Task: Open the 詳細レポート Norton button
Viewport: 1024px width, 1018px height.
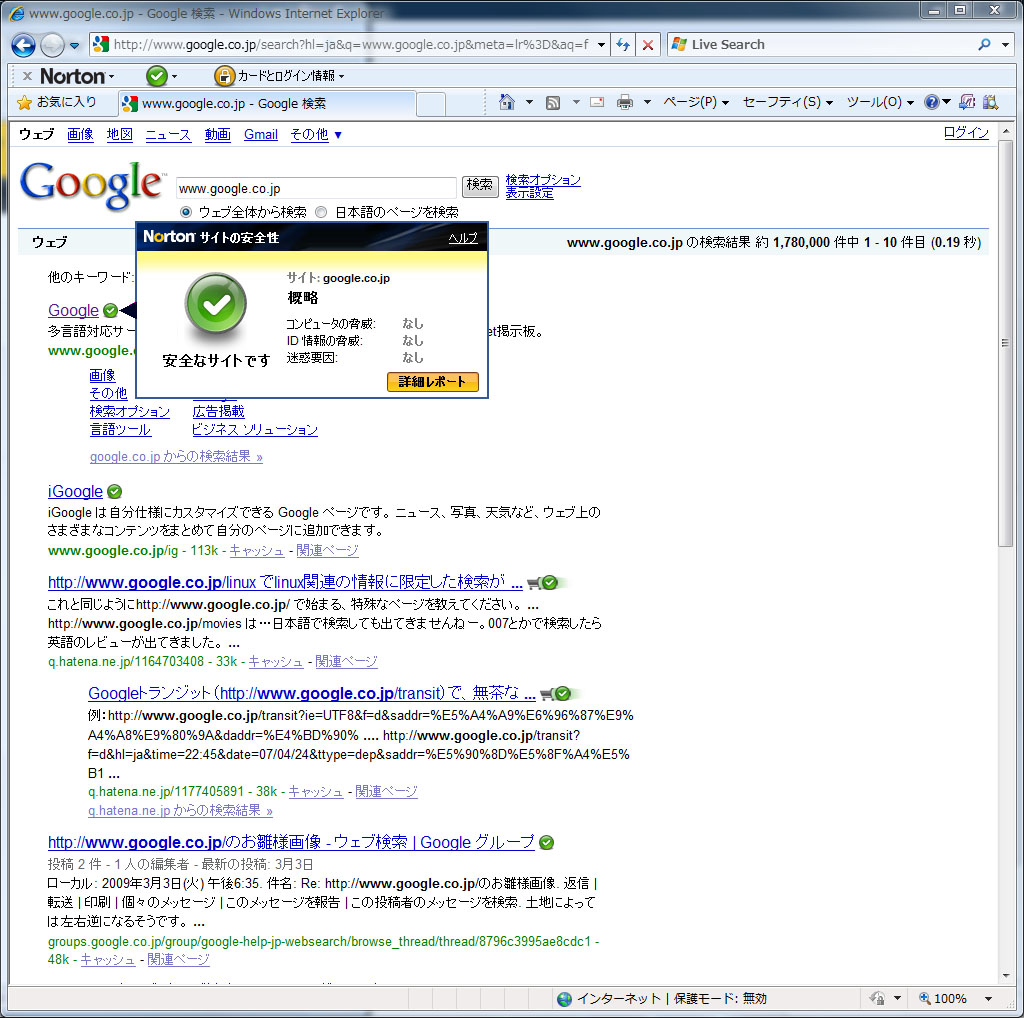Action: (x=432, y=381)
